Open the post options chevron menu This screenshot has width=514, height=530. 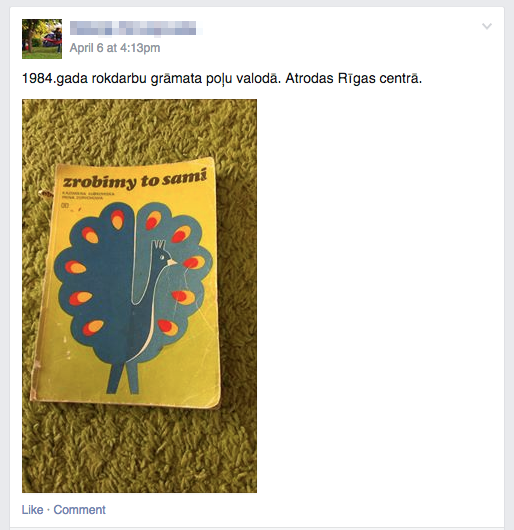tap(487, 26)
